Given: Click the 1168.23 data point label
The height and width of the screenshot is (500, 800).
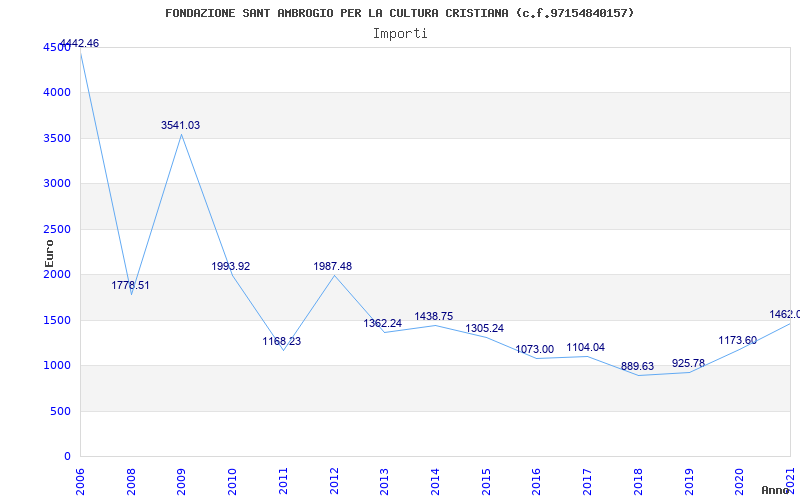Looking at the screenshot, I should coord(282,341).
